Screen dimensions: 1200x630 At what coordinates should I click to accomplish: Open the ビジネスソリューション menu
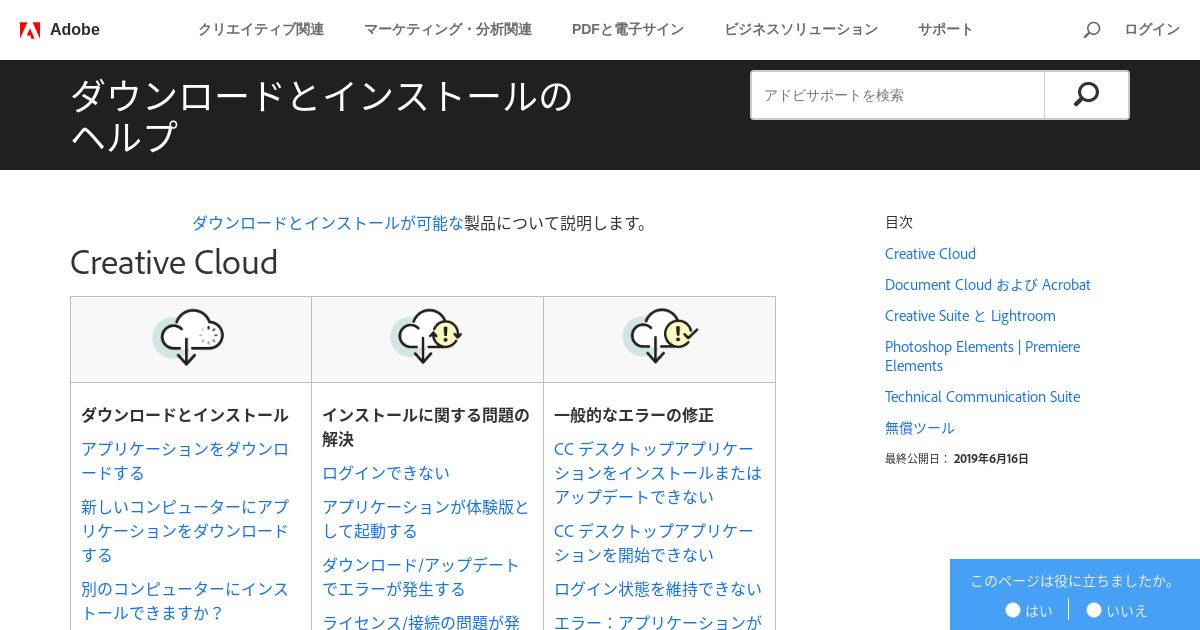(801, 30)
